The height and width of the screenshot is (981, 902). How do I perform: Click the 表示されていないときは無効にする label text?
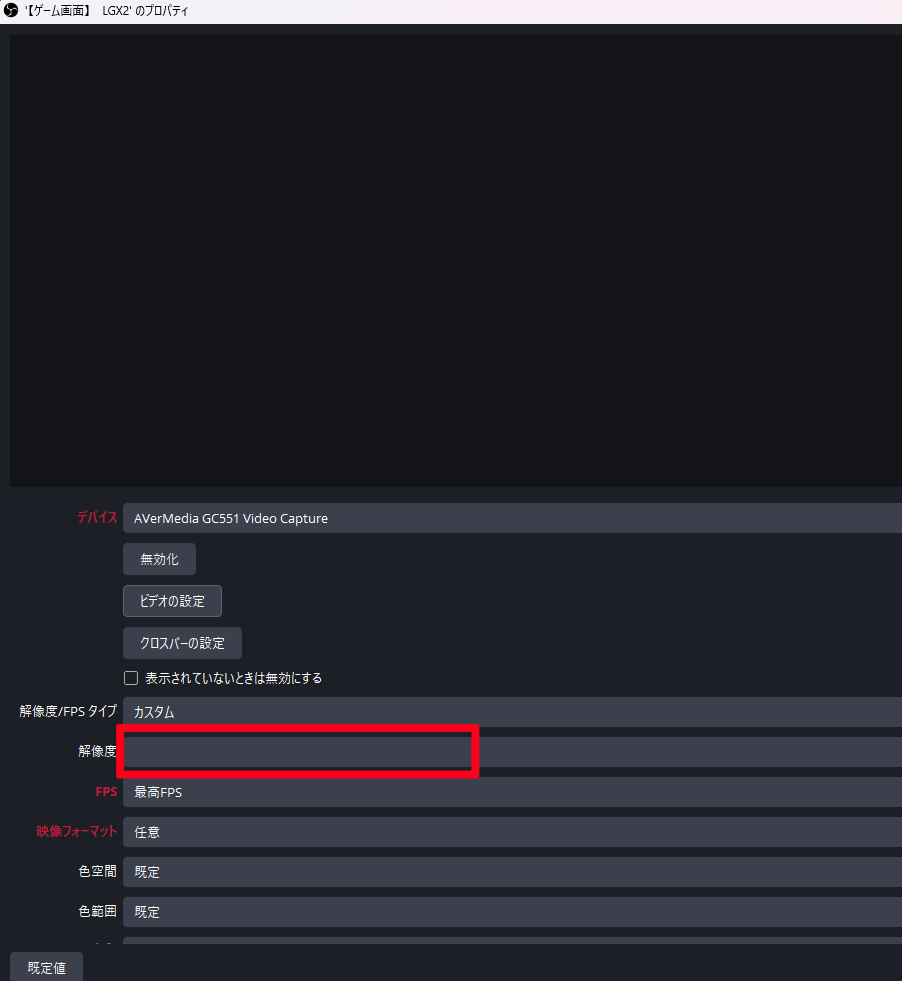[x=233, y=678]
